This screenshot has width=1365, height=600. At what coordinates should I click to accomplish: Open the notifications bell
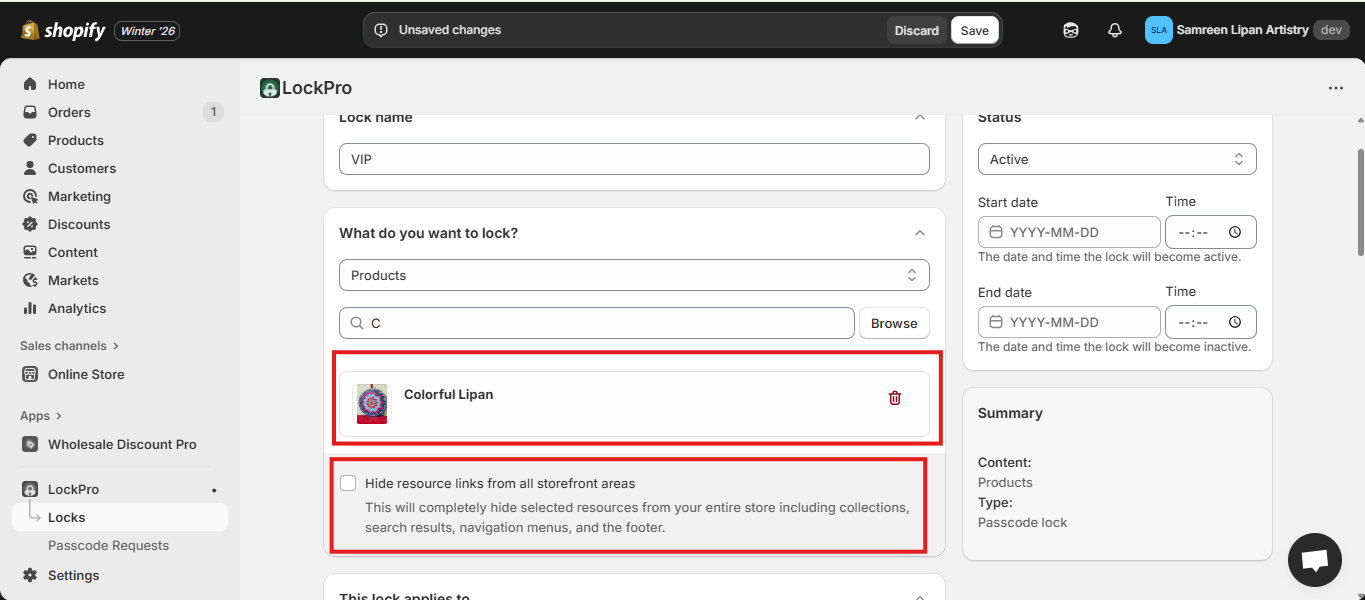click(1115, 30)
